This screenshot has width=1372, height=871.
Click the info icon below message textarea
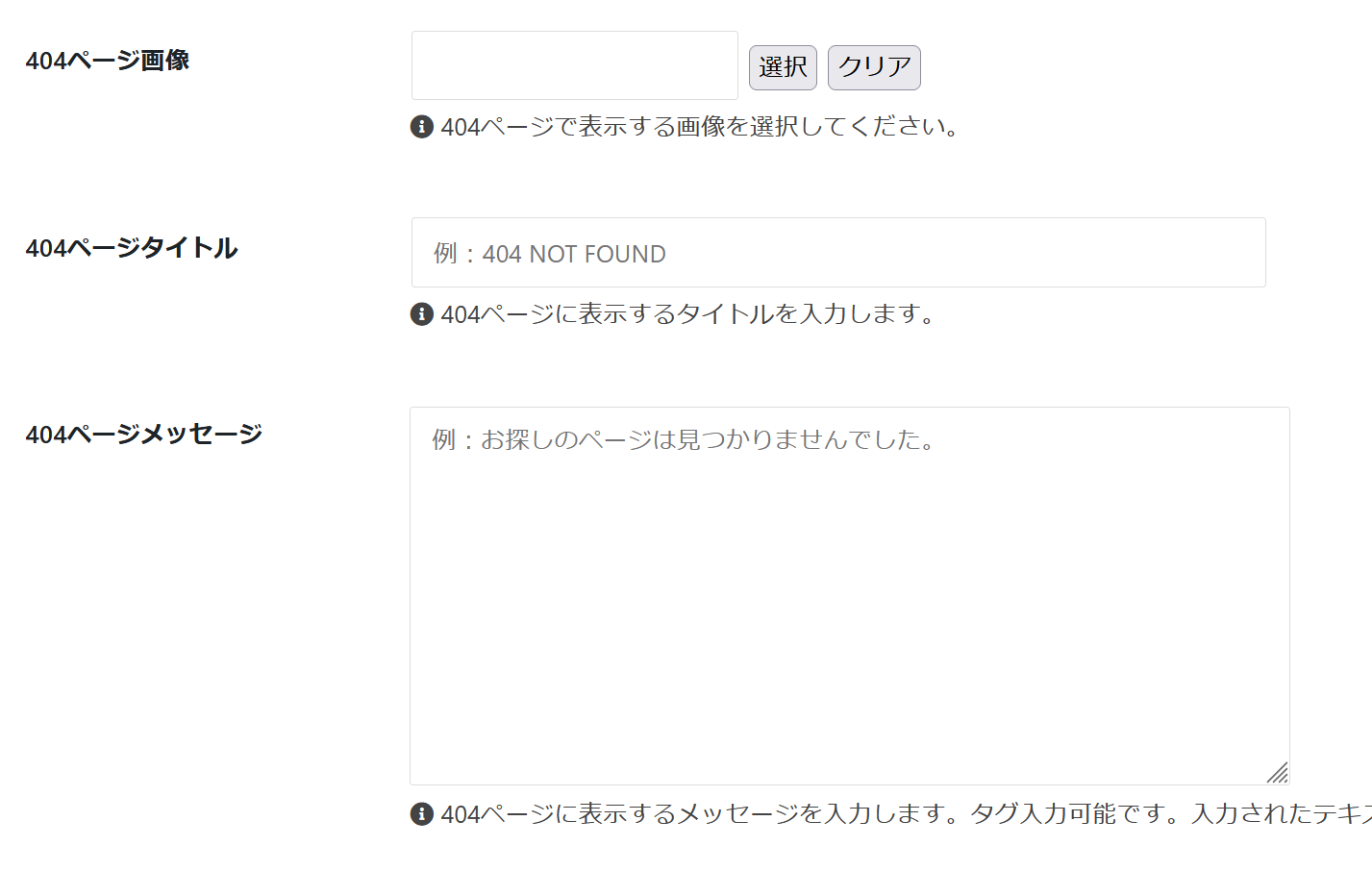[x=422, y=813]
